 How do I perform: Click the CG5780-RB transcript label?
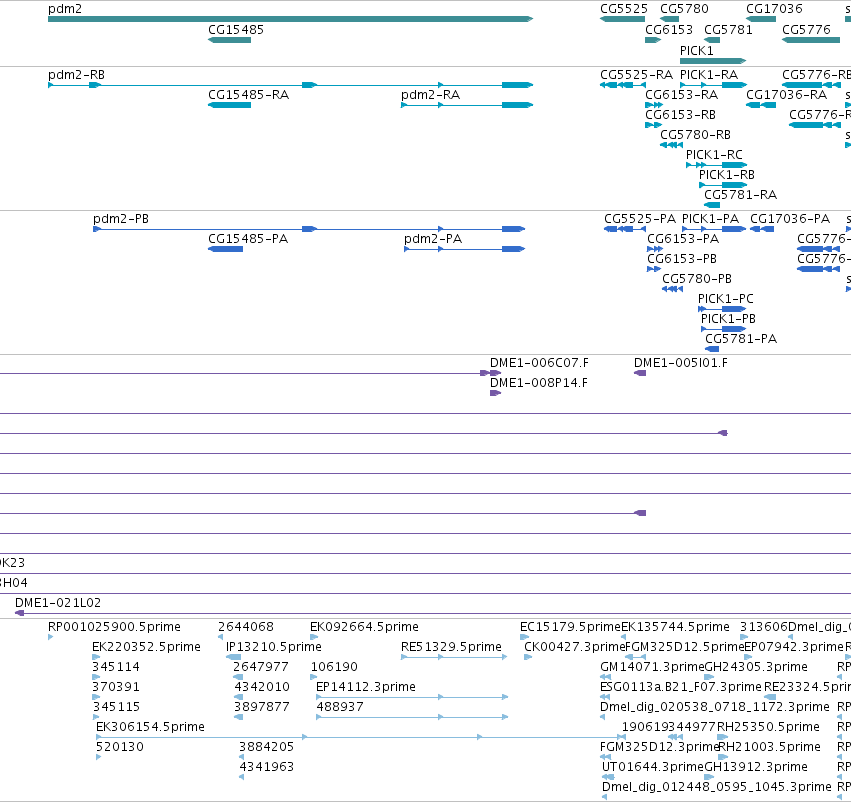click(695, 135)
